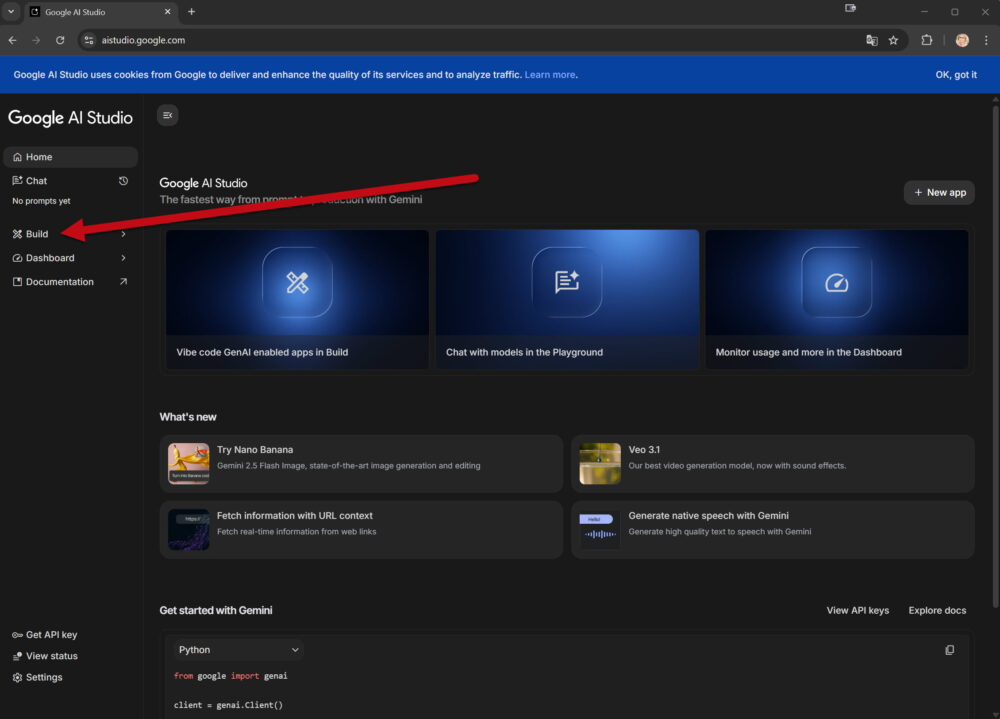Click Get API key in sidebar
Screen dimensions: 1000x719
(x=51, y=635)
